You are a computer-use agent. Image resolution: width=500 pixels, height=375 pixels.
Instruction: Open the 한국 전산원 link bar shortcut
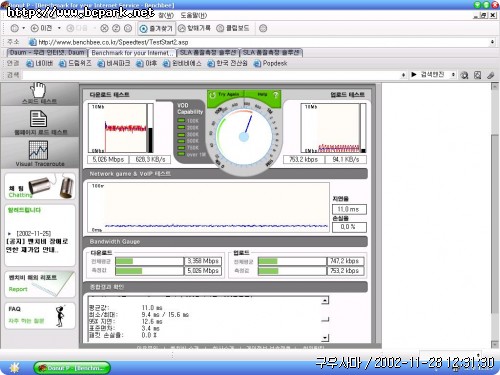click(x=227, y=63)
